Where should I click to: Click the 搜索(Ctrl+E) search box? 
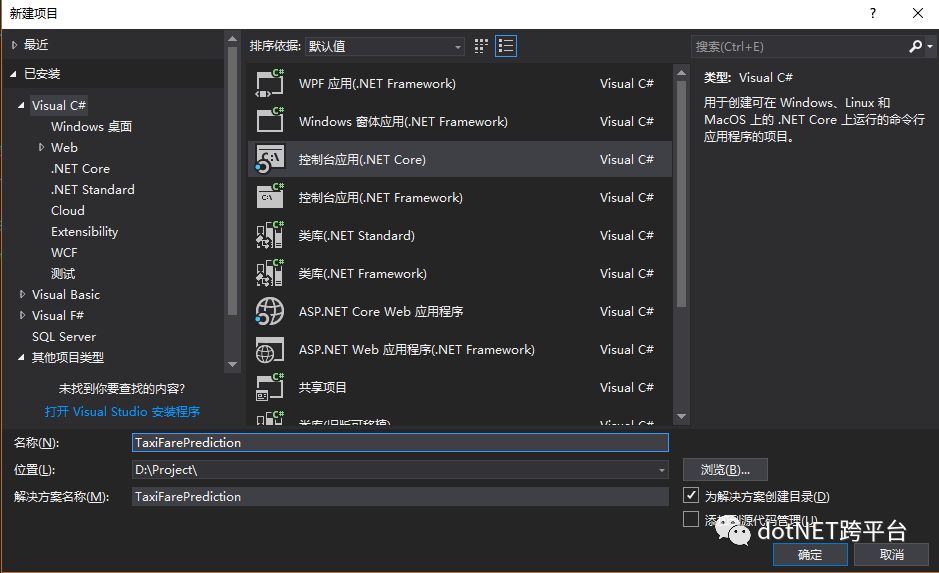tap(800, 46)
